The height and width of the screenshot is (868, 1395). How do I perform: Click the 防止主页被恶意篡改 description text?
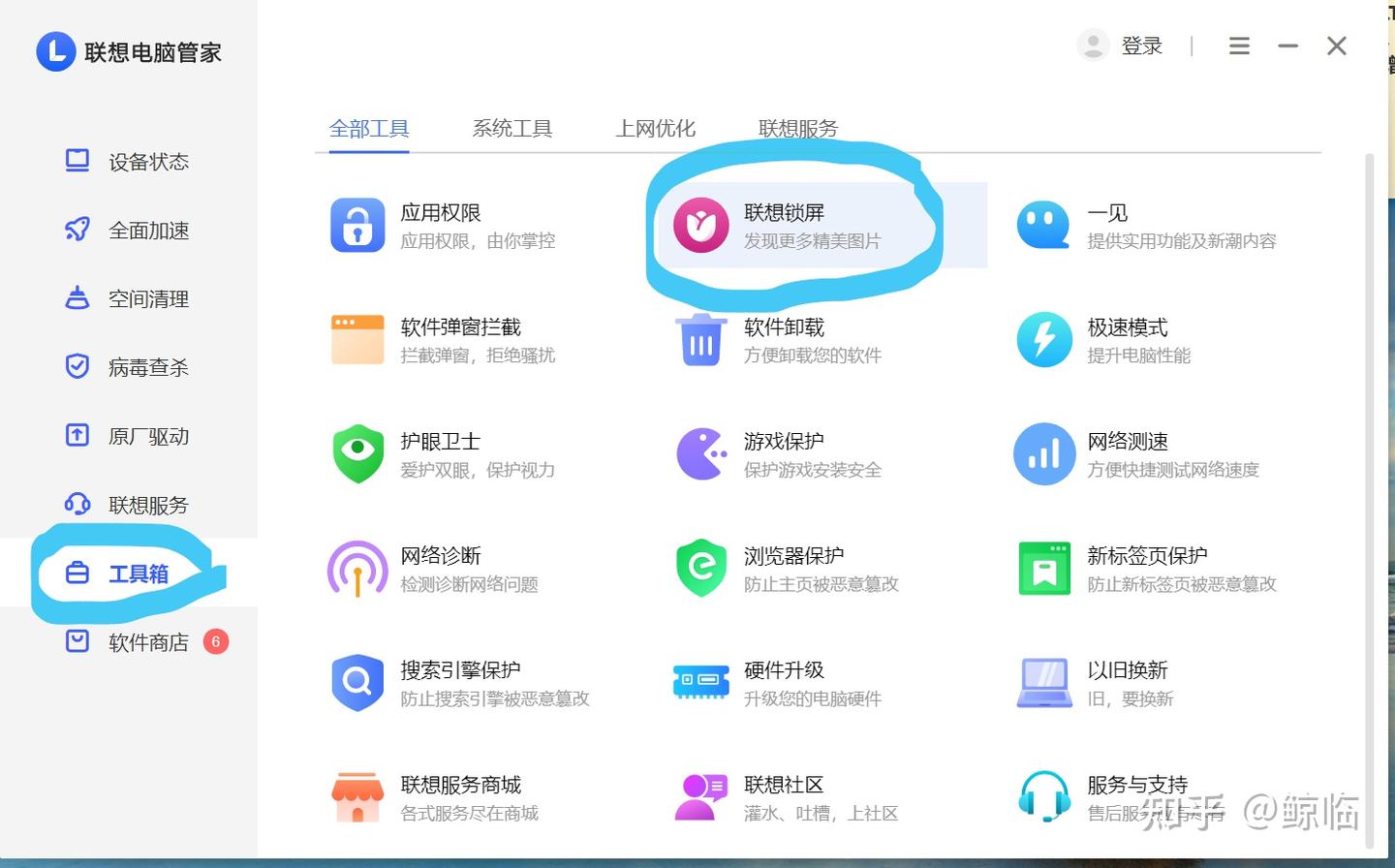[821, 584]
